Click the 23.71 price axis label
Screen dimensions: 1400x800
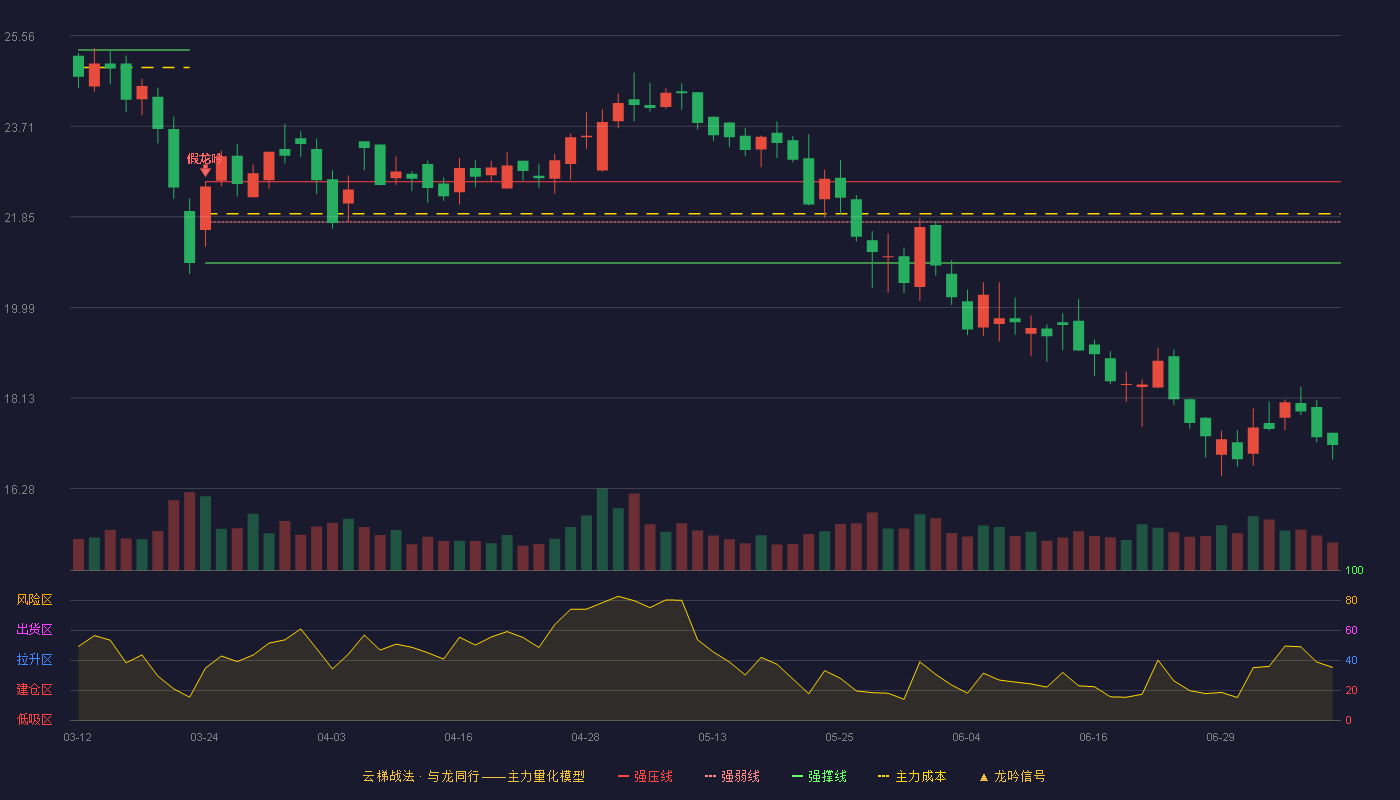point(19,127)
